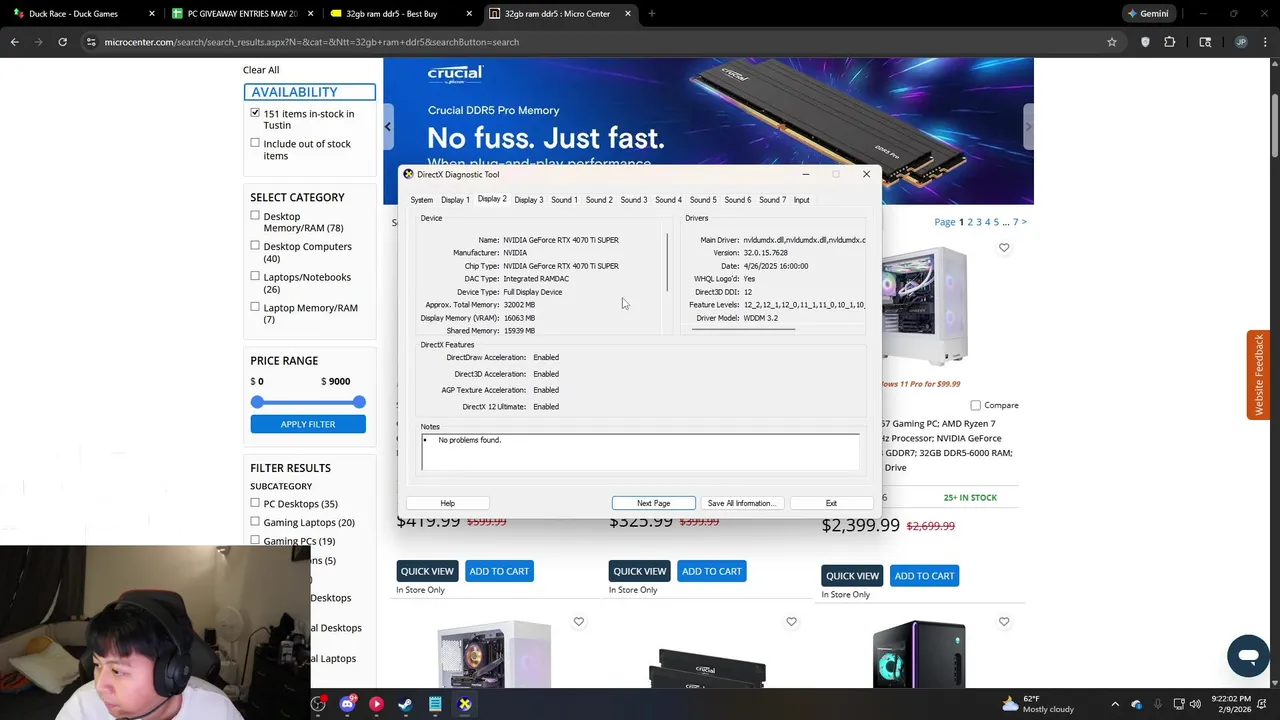
Task: Check Laptop Memory/RAM (7) category
Action: pos(255,307)
